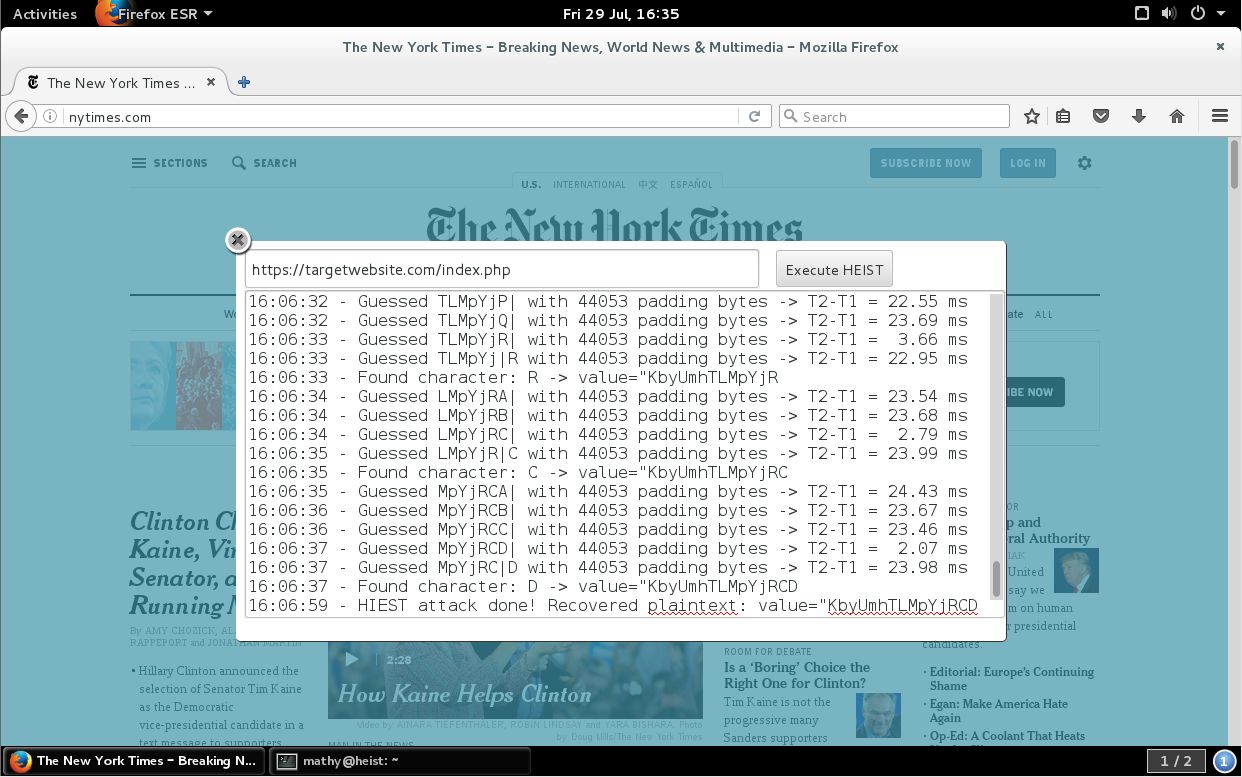Click the Pocket save icon
This screenshot has width=1242, height=777.
(x=1101, y=116)
